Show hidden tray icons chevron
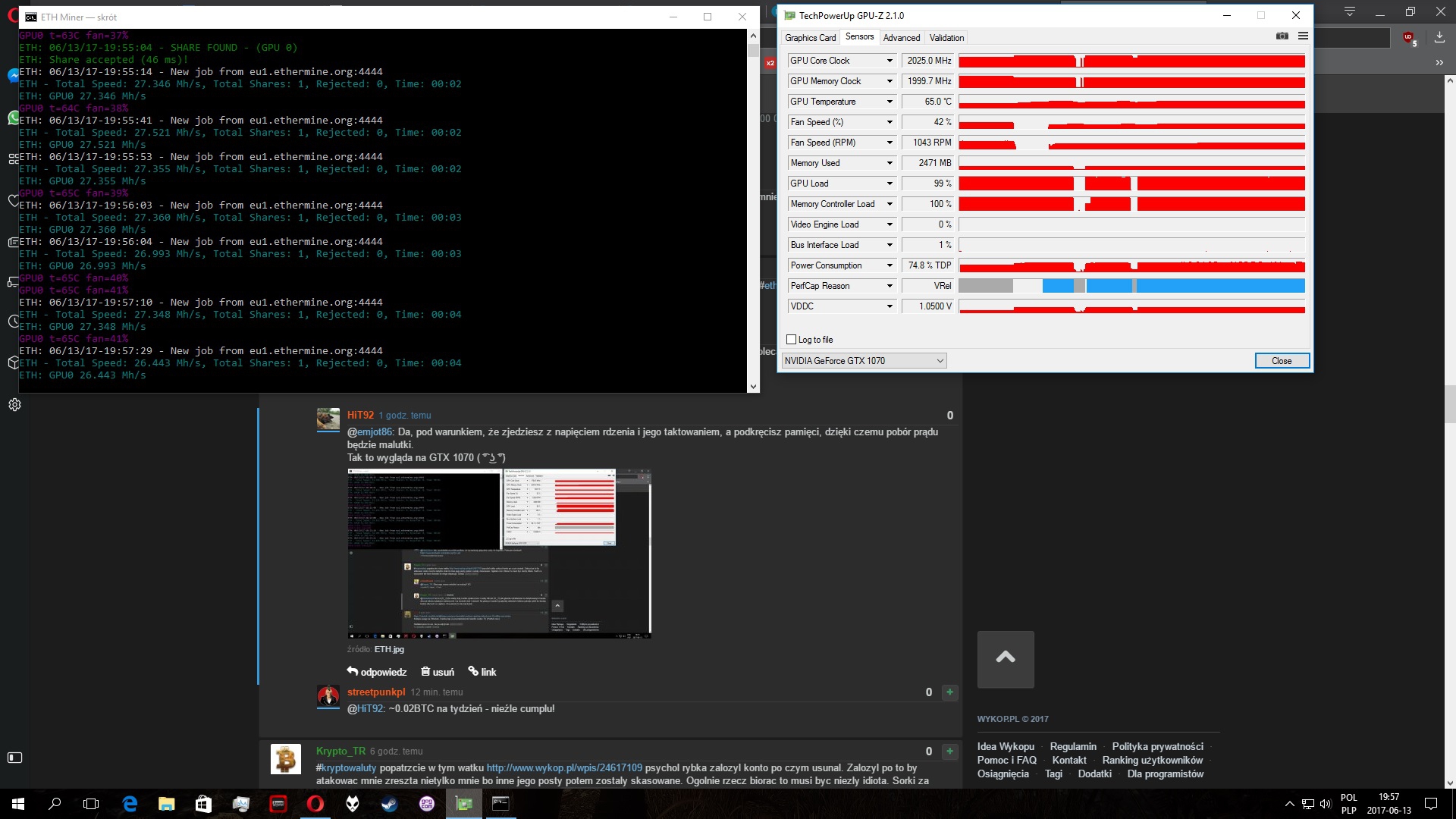Image resolution: width=1456 pixels, height=819 pixels. pos(1289,804)
